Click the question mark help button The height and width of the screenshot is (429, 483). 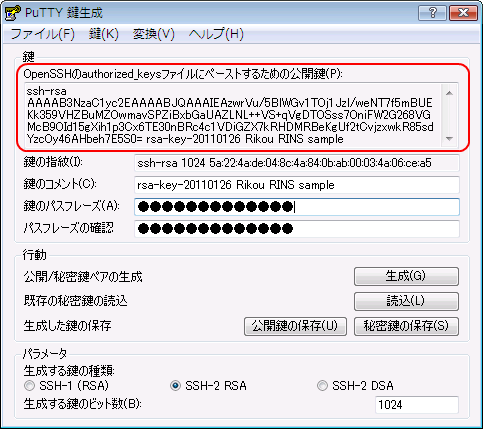coord(432,13)
